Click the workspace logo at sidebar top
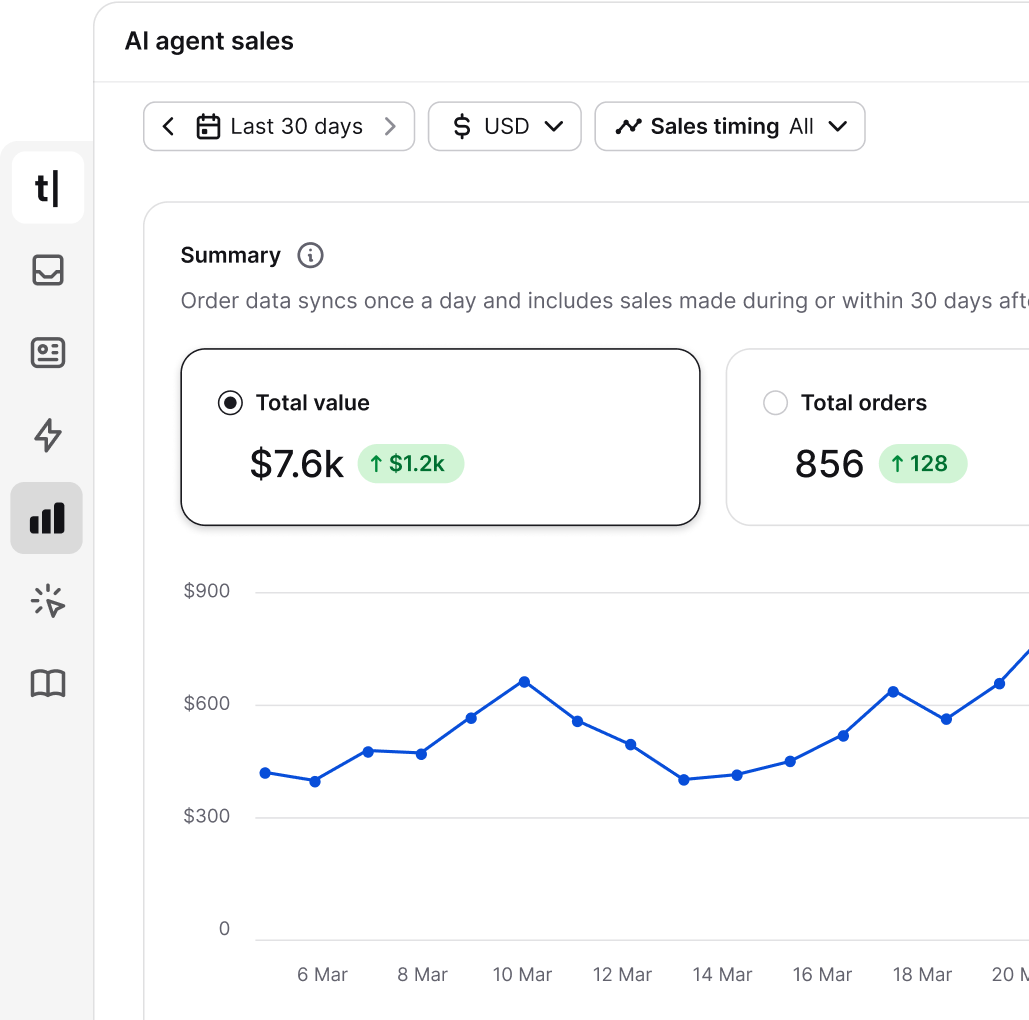Screen dimensions: 1029x1020 pos(47,187)
